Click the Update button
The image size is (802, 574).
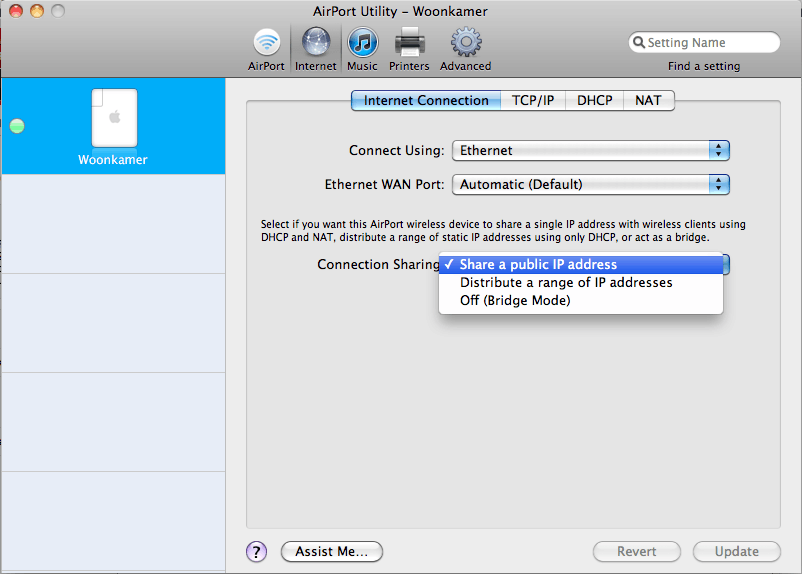(737, 551)
